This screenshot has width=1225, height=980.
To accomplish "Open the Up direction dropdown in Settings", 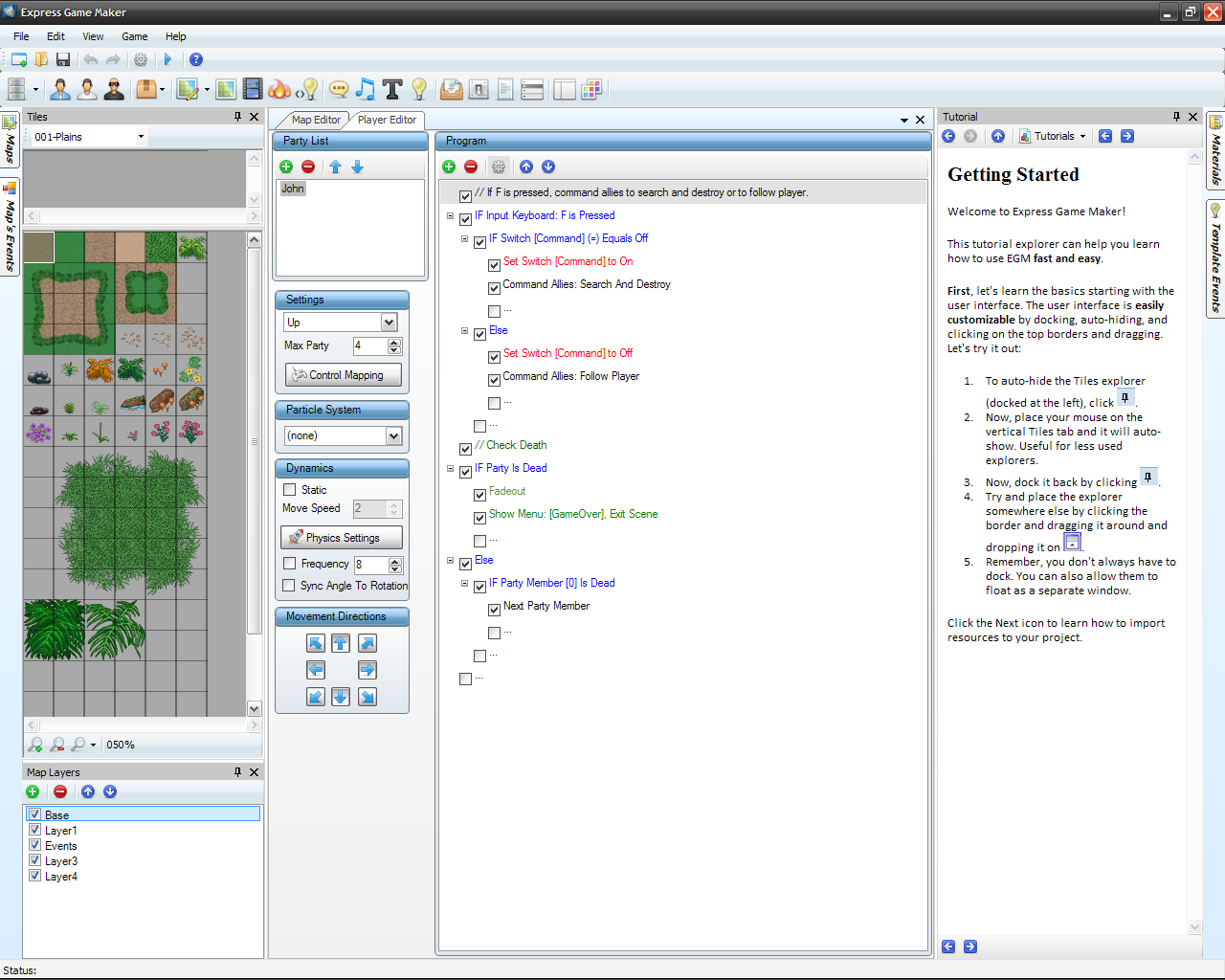I will pyautogui.click(x=390, y=323).
